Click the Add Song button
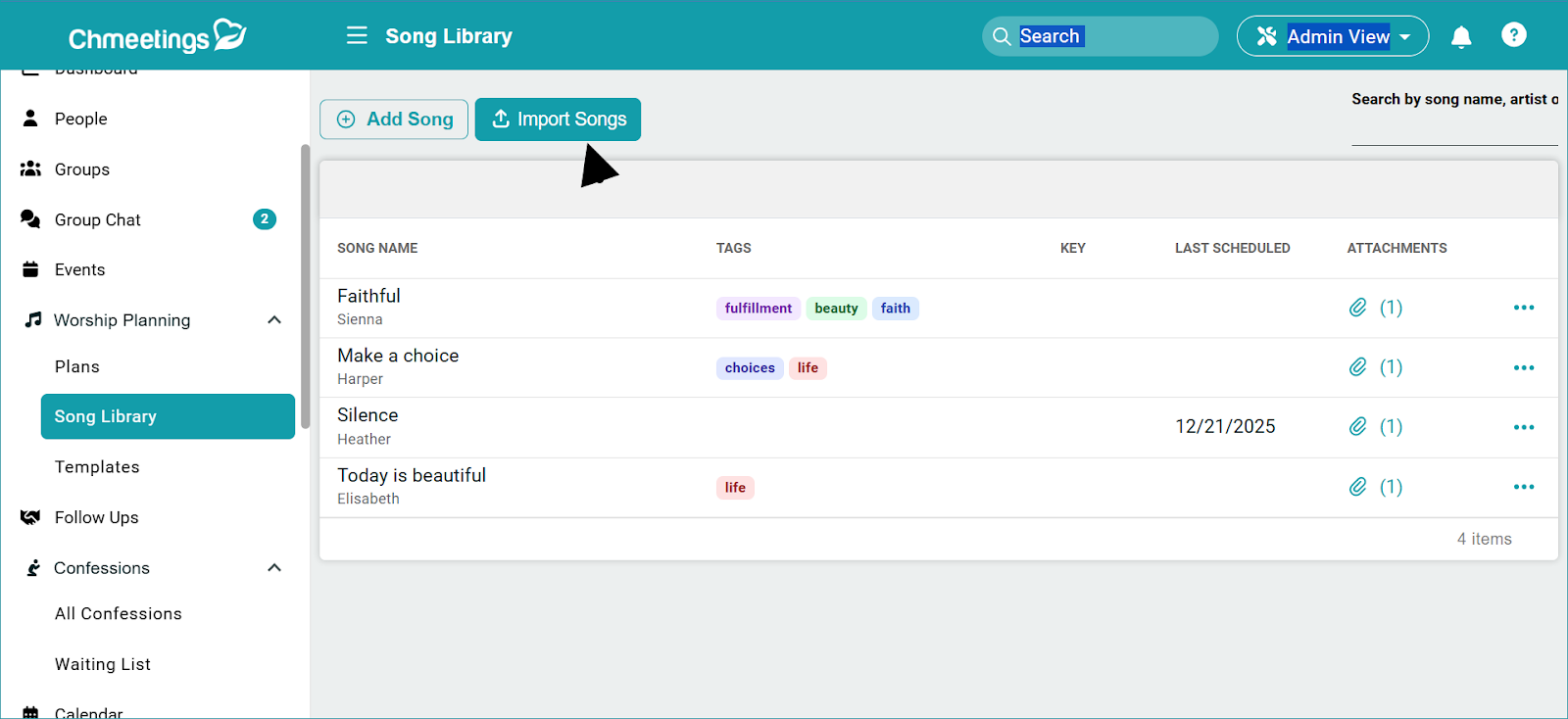Image resolution: width=1568 pixels, height=719 pixels. pos(394,120)
